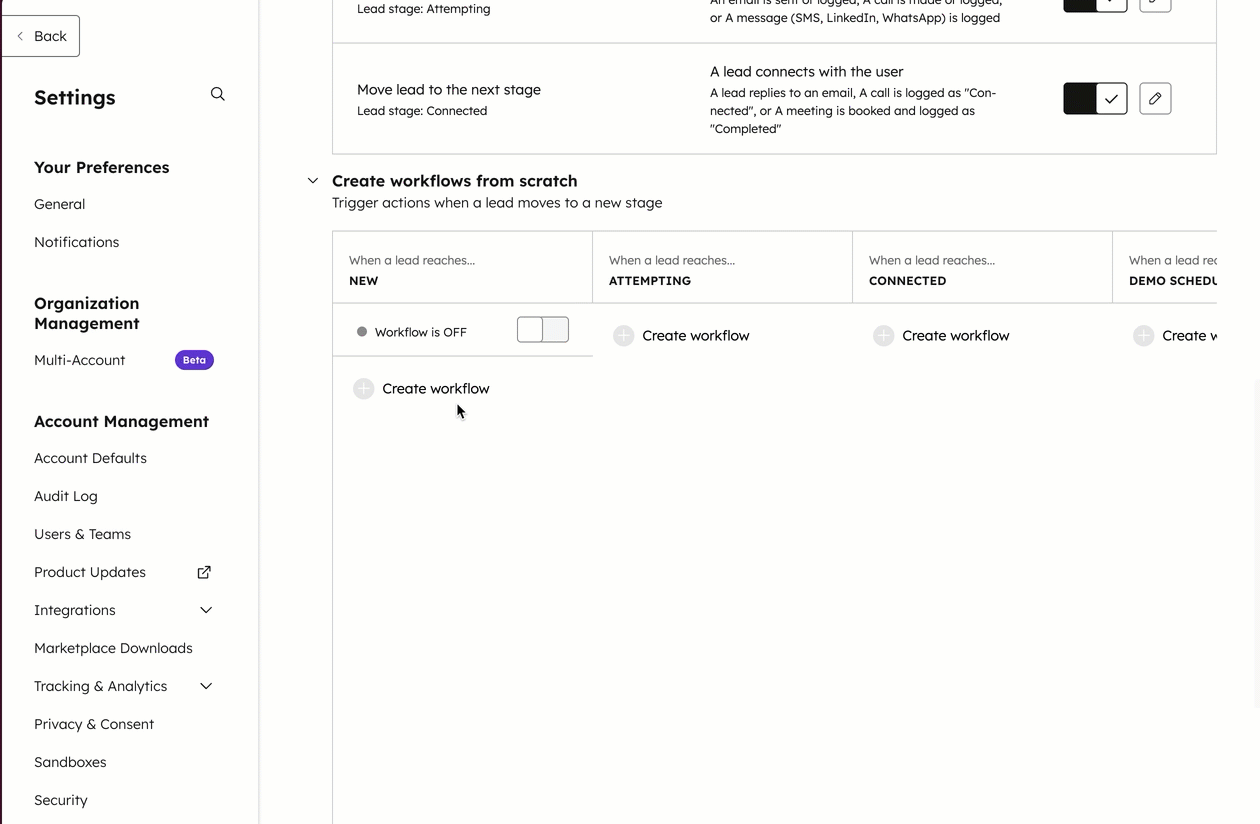Click the Back arrow button
This screenshot has width=1260, height=824.
(41, 36)
